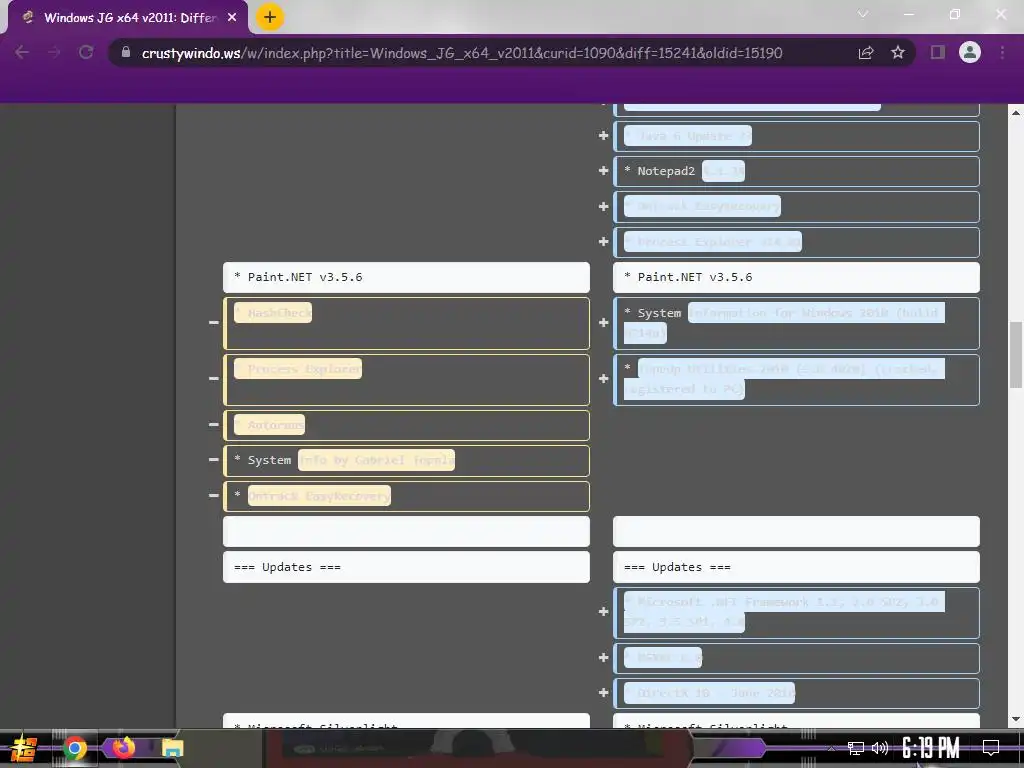The width and height of the screenshot is (1024, 768).
Task: Open the tab search chevron
Action: [x=863, y=14]
